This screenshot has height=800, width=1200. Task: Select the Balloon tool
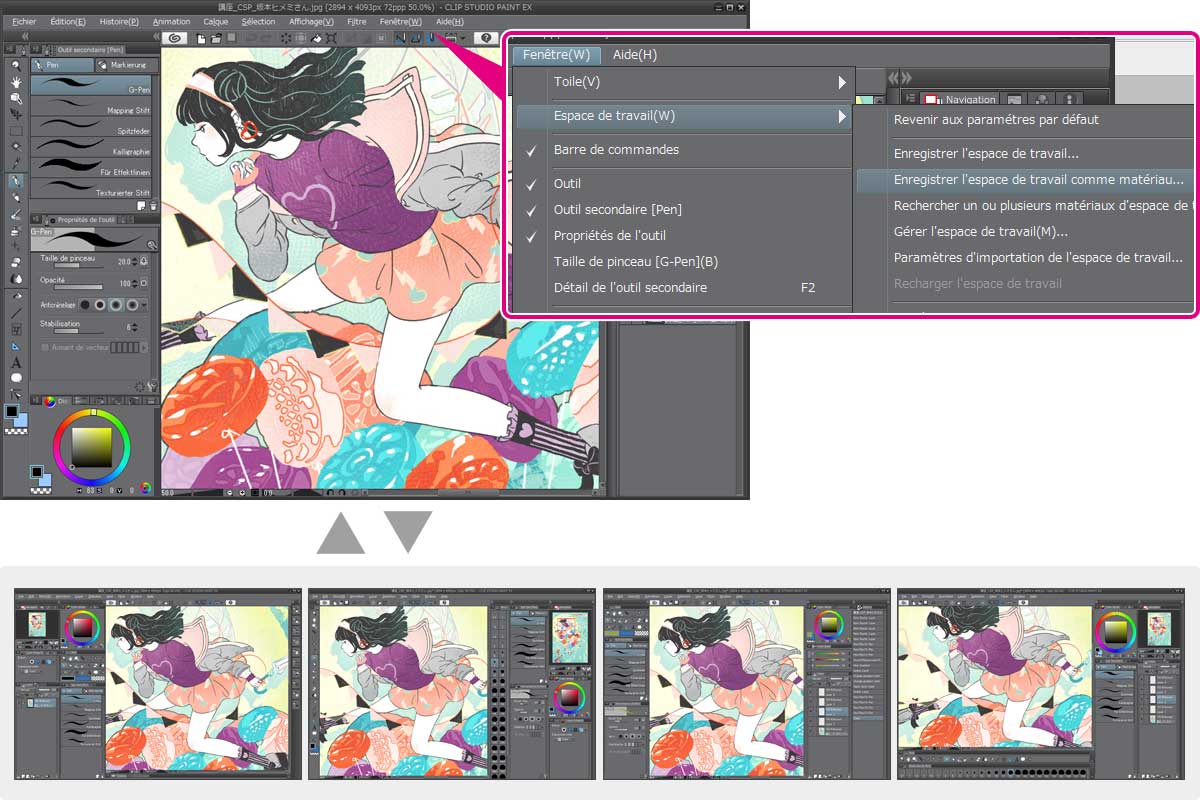coord(17,378)
